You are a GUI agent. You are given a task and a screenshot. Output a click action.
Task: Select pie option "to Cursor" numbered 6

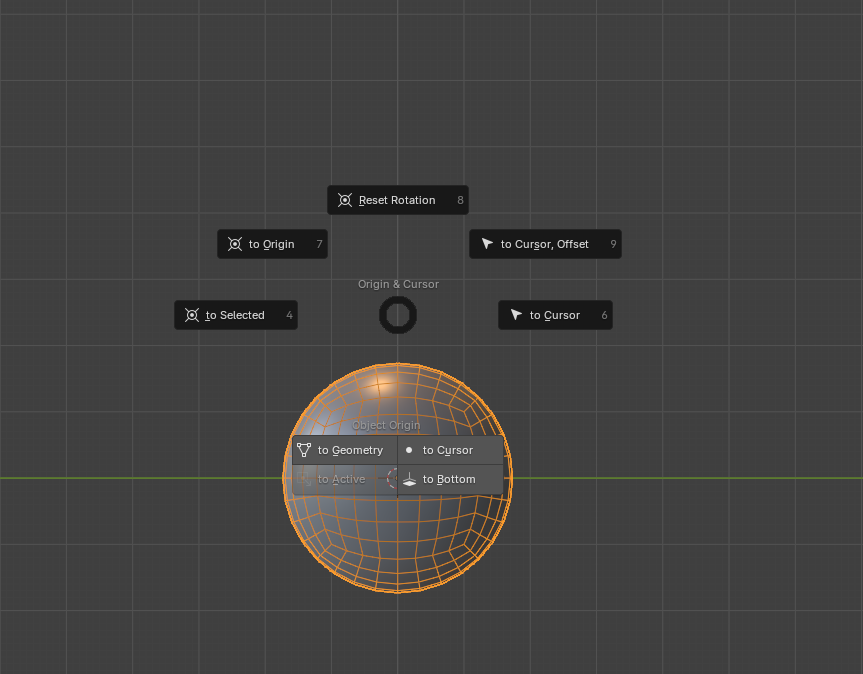555,315
